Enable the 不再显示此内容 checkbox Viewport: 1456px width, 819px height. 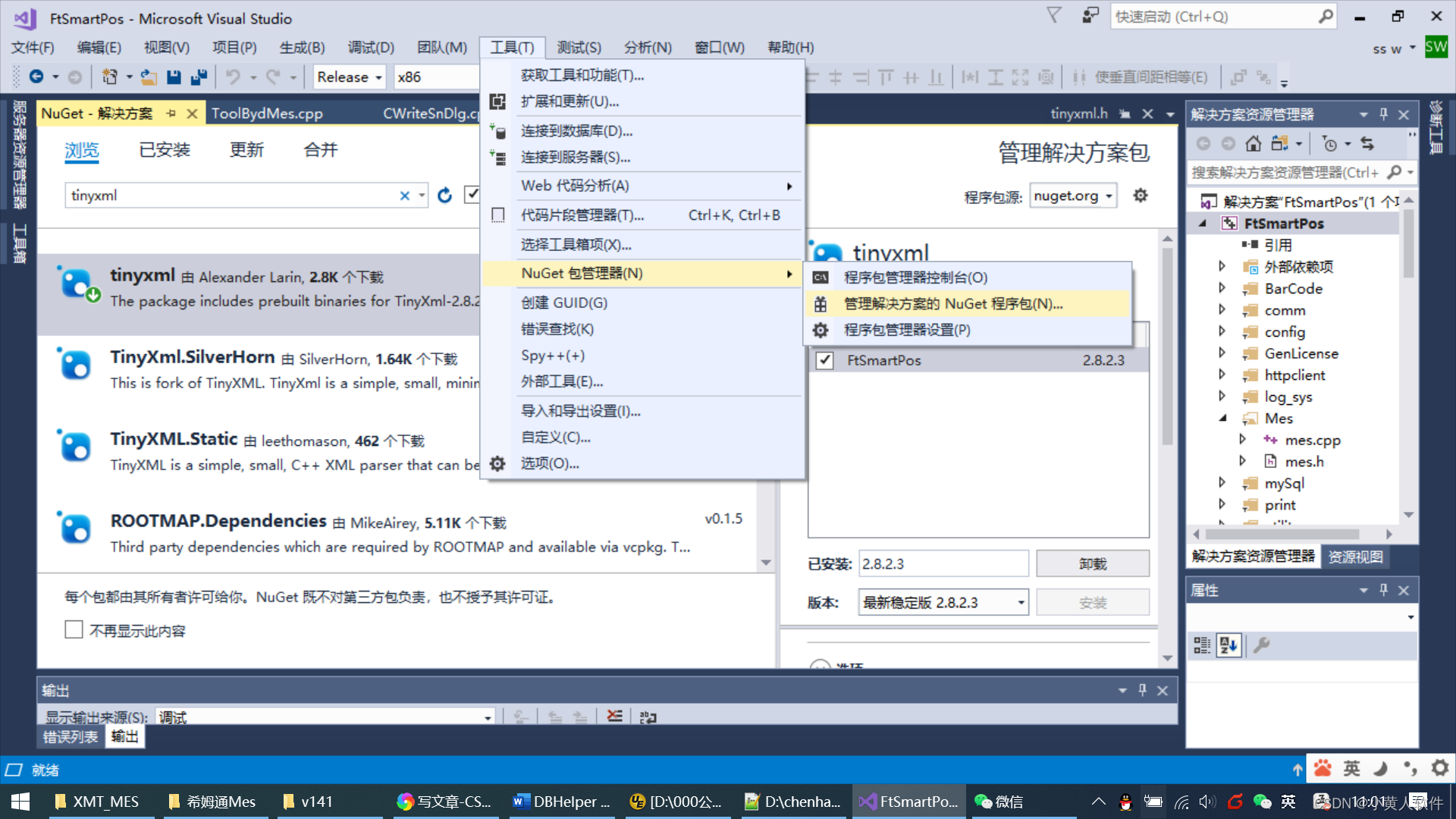(74, 629)
